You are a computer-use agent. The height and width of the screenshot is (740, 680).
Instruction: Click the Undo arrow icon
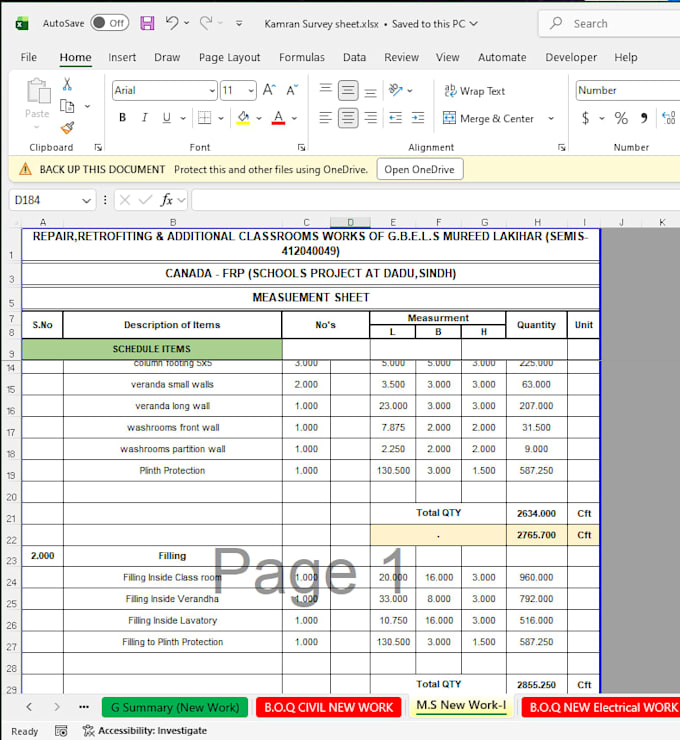pos(172,23)
